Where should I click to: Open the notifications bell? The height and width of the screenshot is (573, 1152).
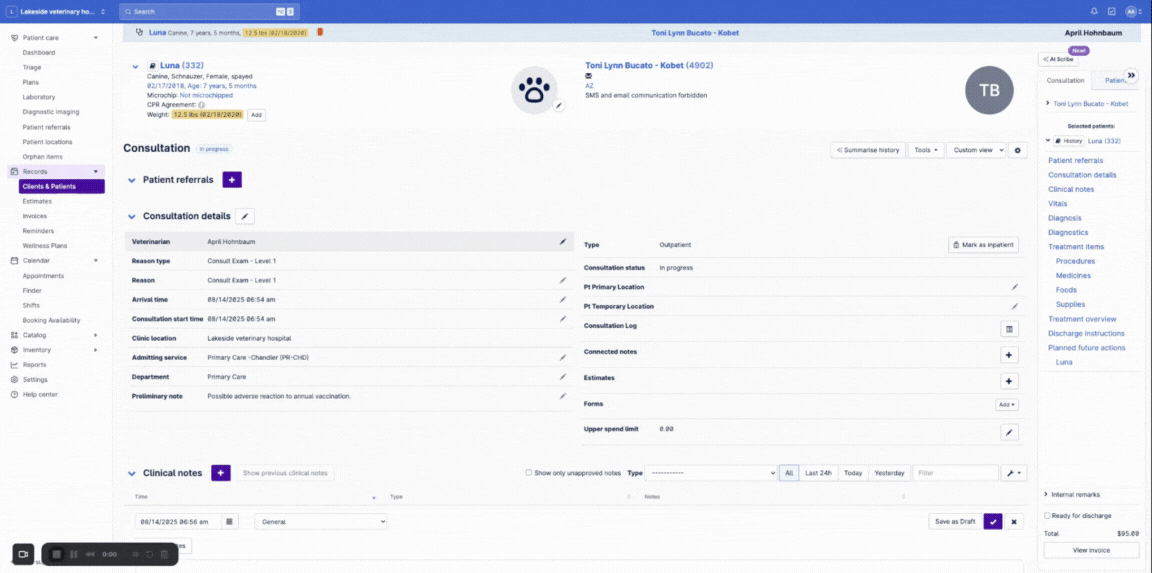(x=1094, y=11)
